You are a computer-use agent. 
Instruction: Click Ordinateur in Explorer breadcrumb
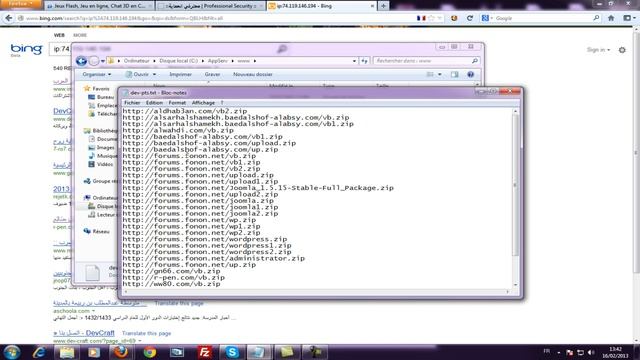click(x=136, y=61)
